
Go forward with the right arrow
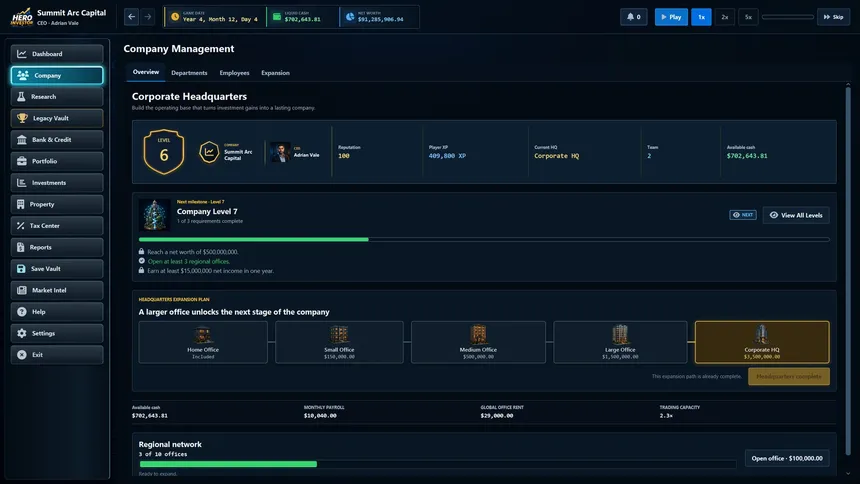coord(148,17)
